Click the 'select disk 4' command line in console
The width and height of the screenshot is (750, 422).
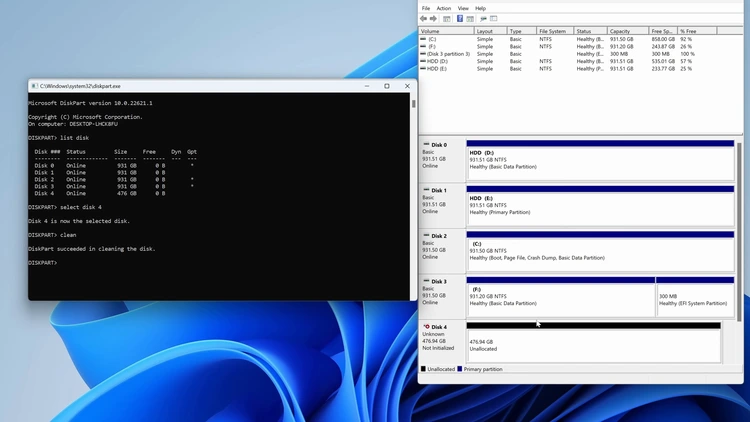[65, 207]
